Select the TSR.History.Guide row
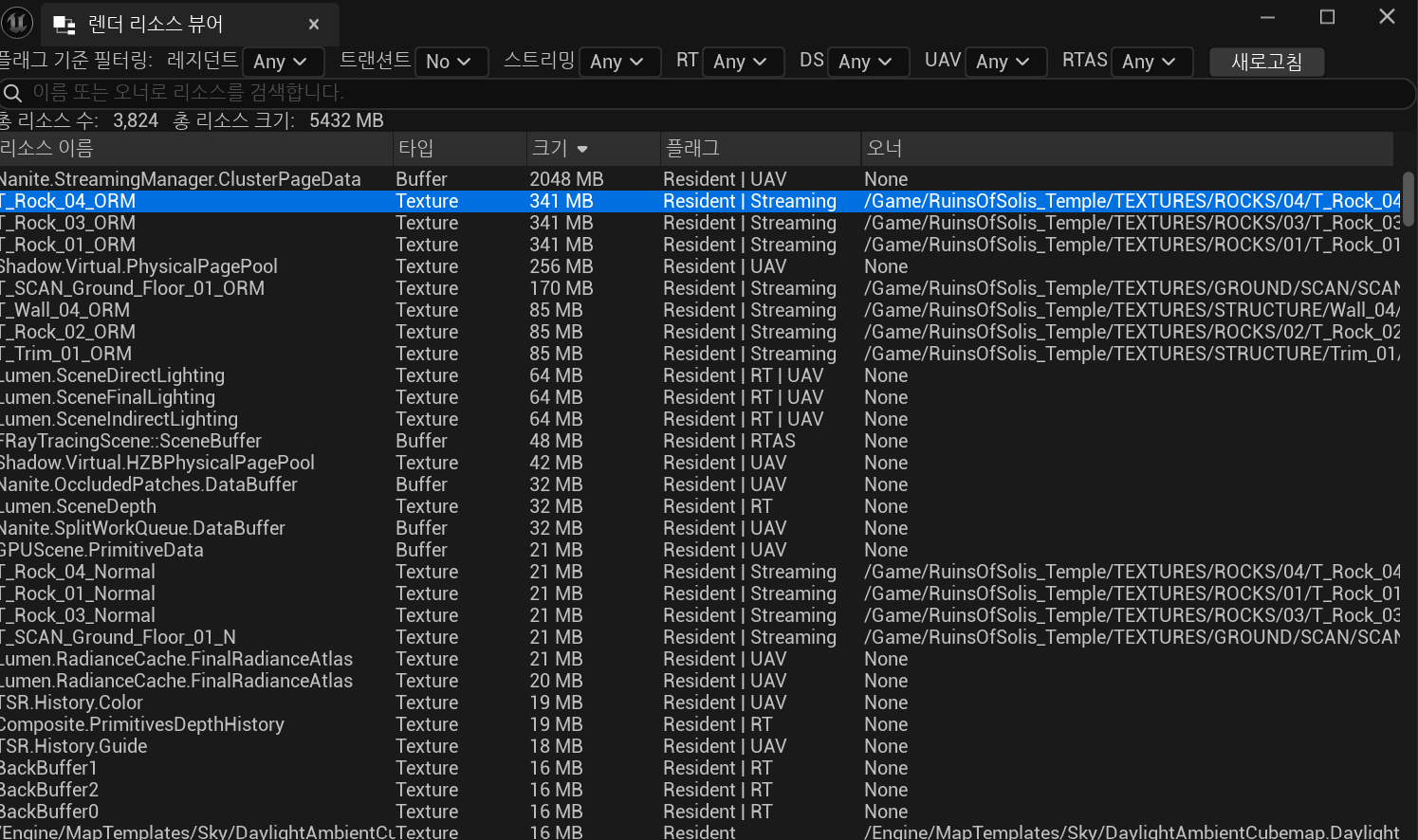Viewport: 1418px width, 840px height. pos(700,746)
